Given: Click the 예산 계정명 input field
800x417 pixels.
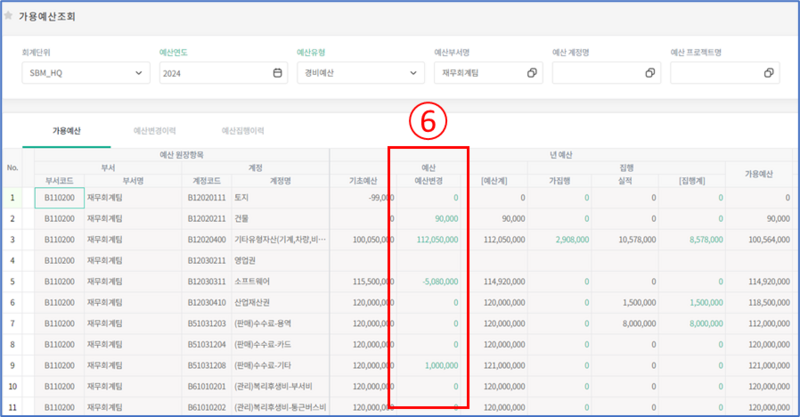Looking at the screenshot, I should point(606,73).
